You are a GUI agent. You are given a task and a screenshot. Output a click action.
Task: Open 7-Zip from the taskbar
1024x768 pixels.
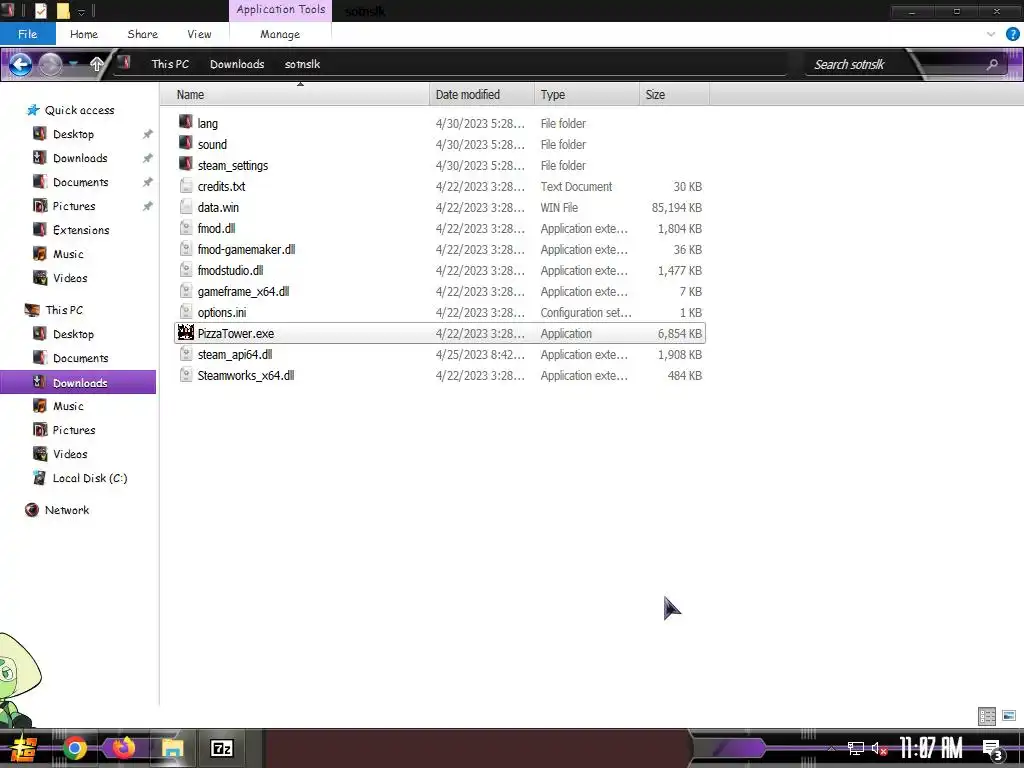tap(222, 748)
